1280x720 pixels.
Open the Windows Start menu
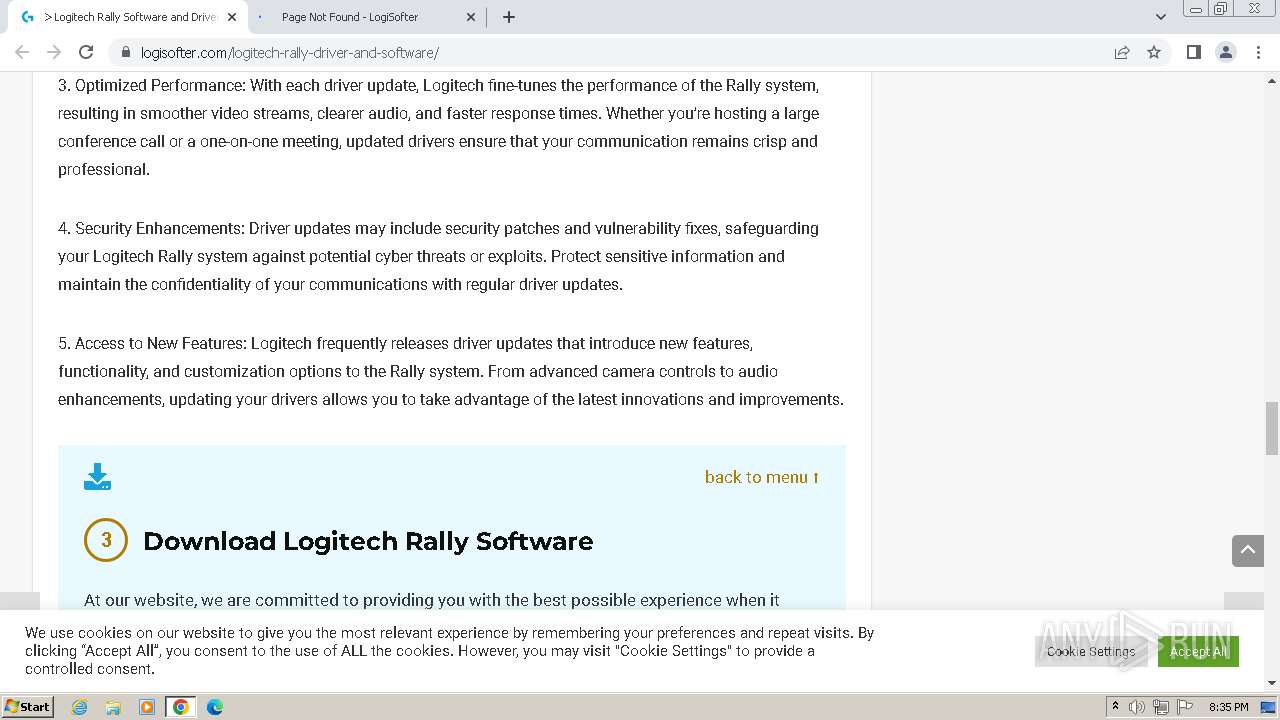click(28, 706)
